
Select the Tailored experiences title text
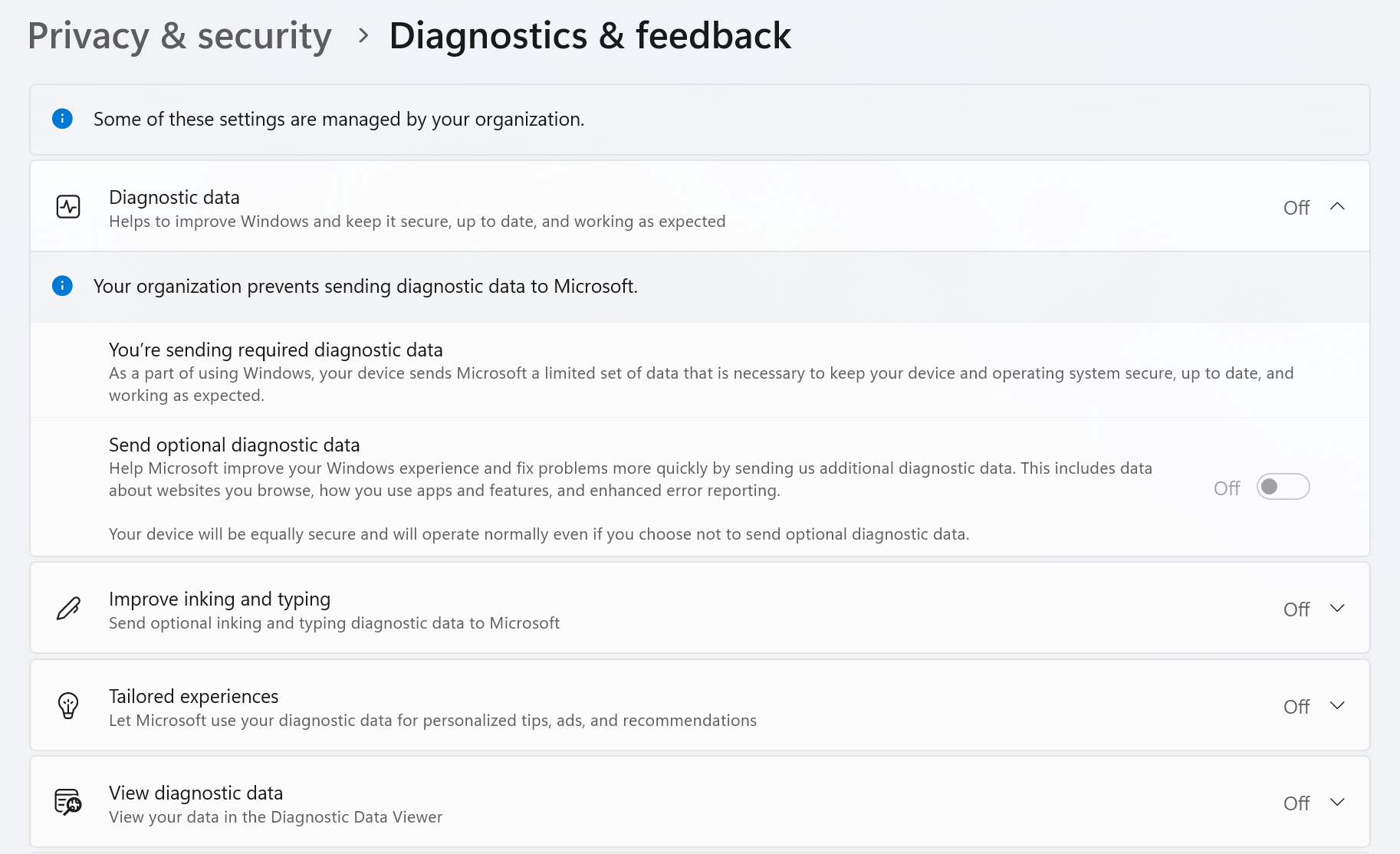[x=193, y=696]
